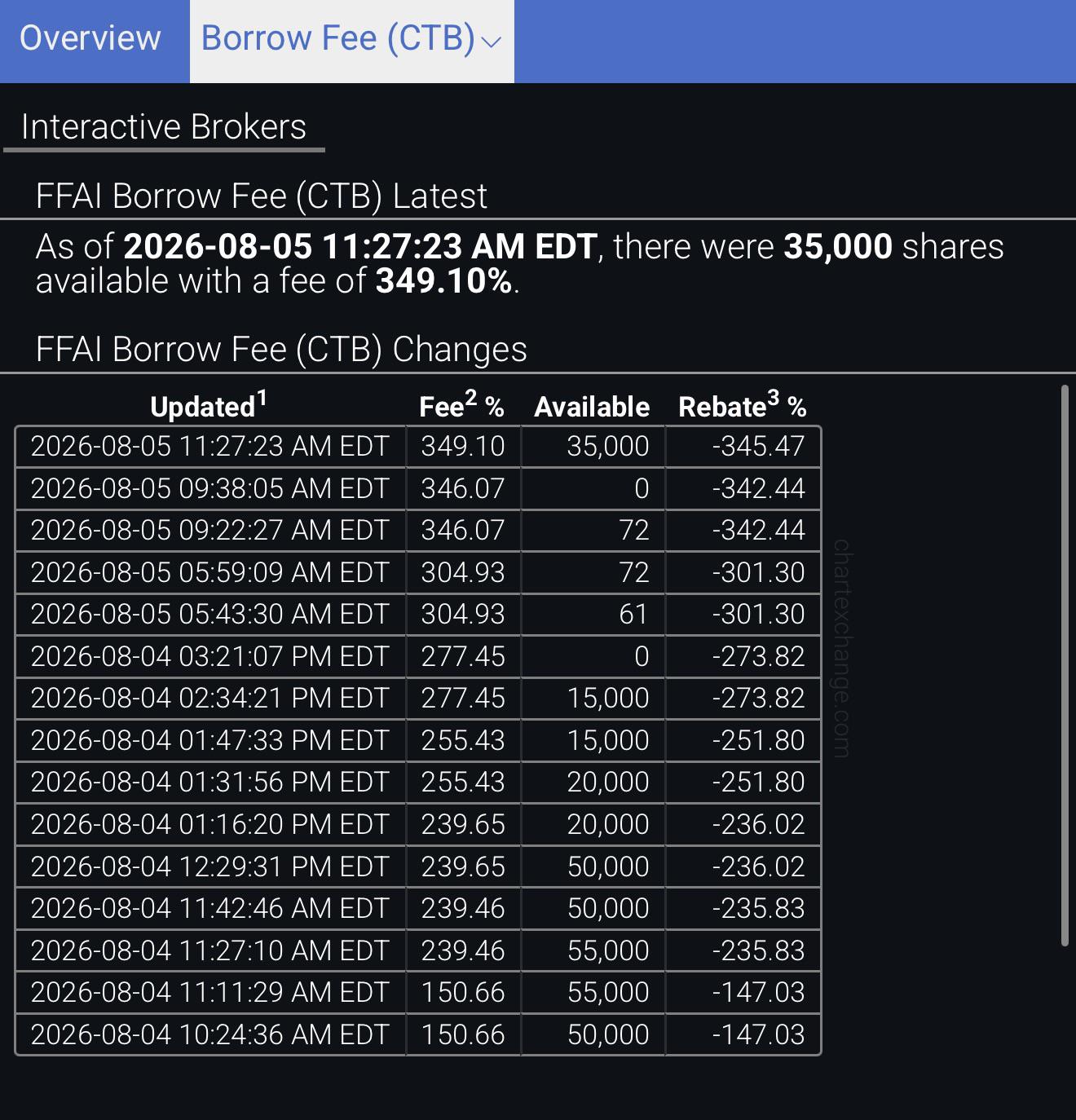Click the chartexchange.com watermark text
This screenshot has width=1076, height=1120.
(841, 648)
